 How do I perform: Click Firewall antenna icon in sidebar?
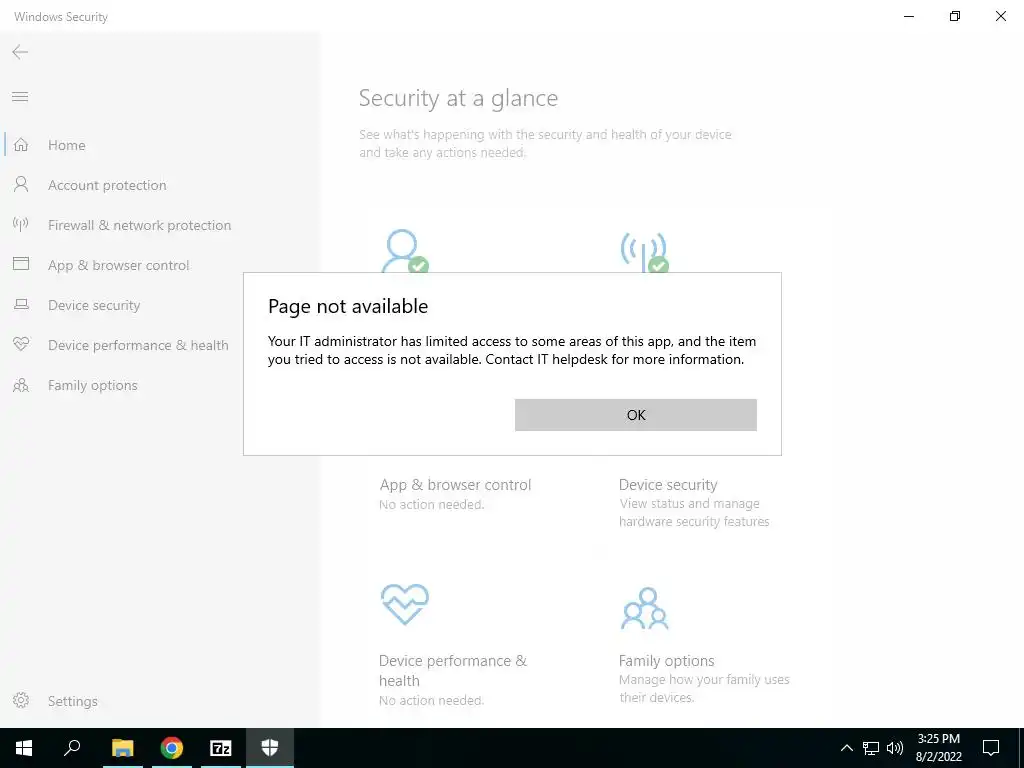[21, 225]
